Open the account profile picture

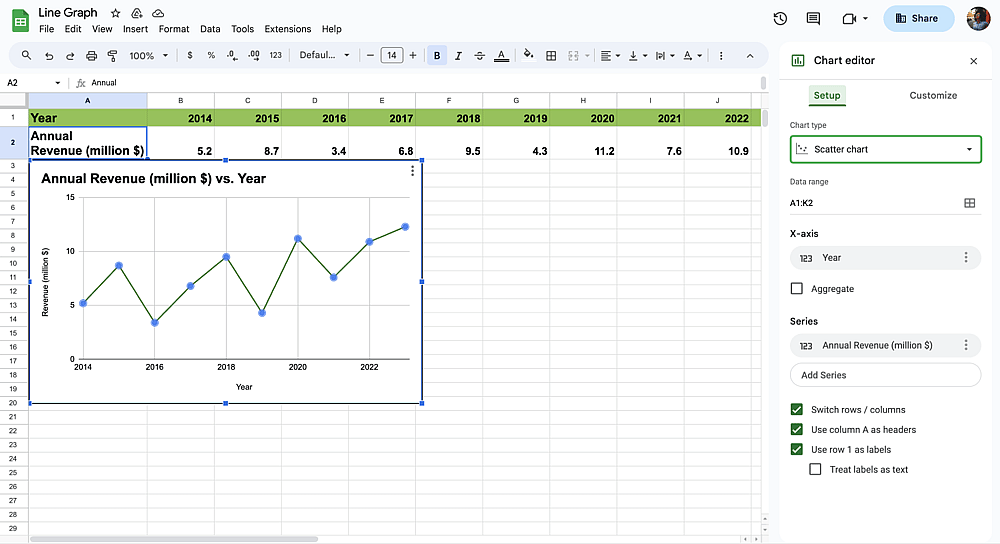(978, 18)
